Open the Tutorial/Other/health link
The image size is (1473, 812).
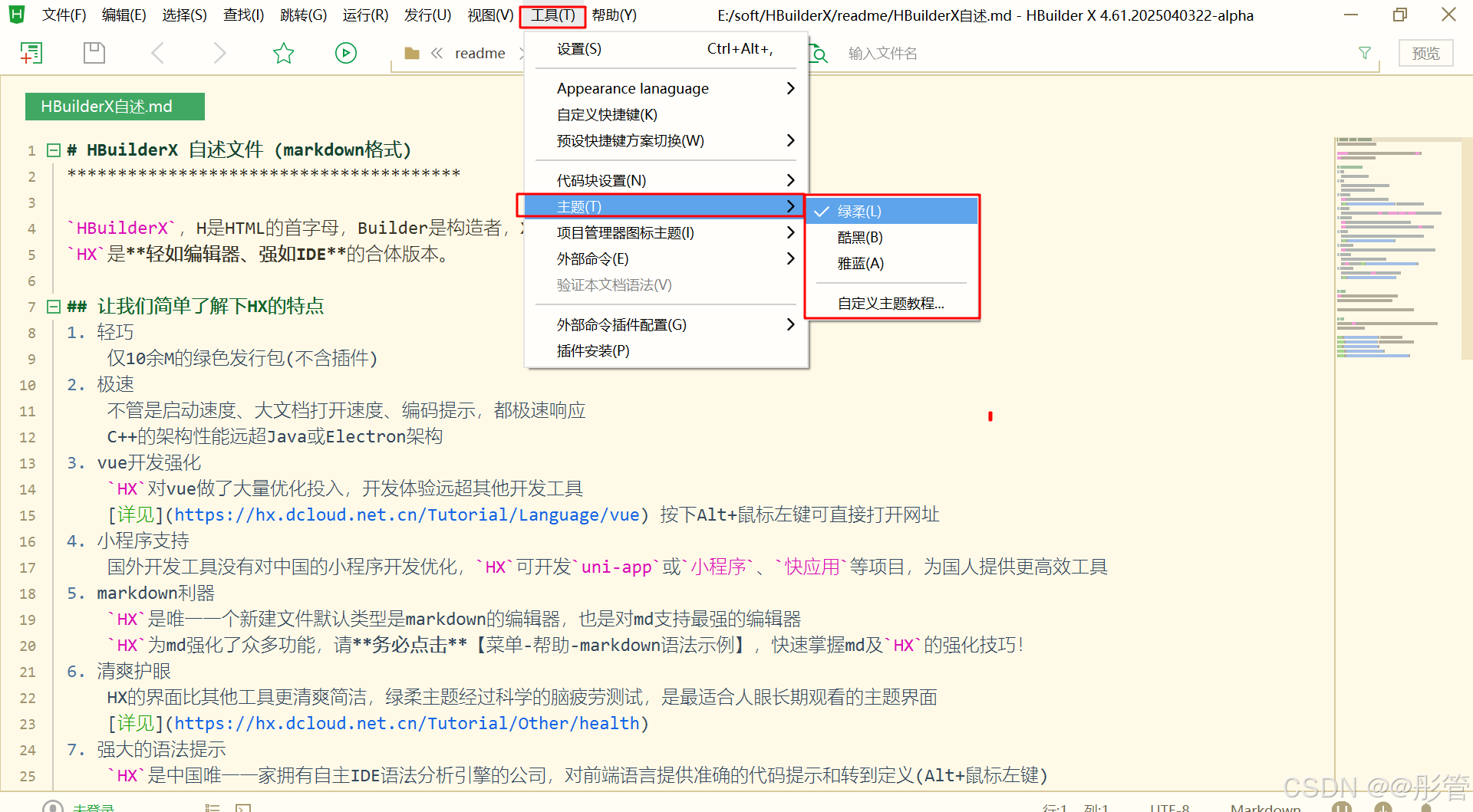pos(407,723)
